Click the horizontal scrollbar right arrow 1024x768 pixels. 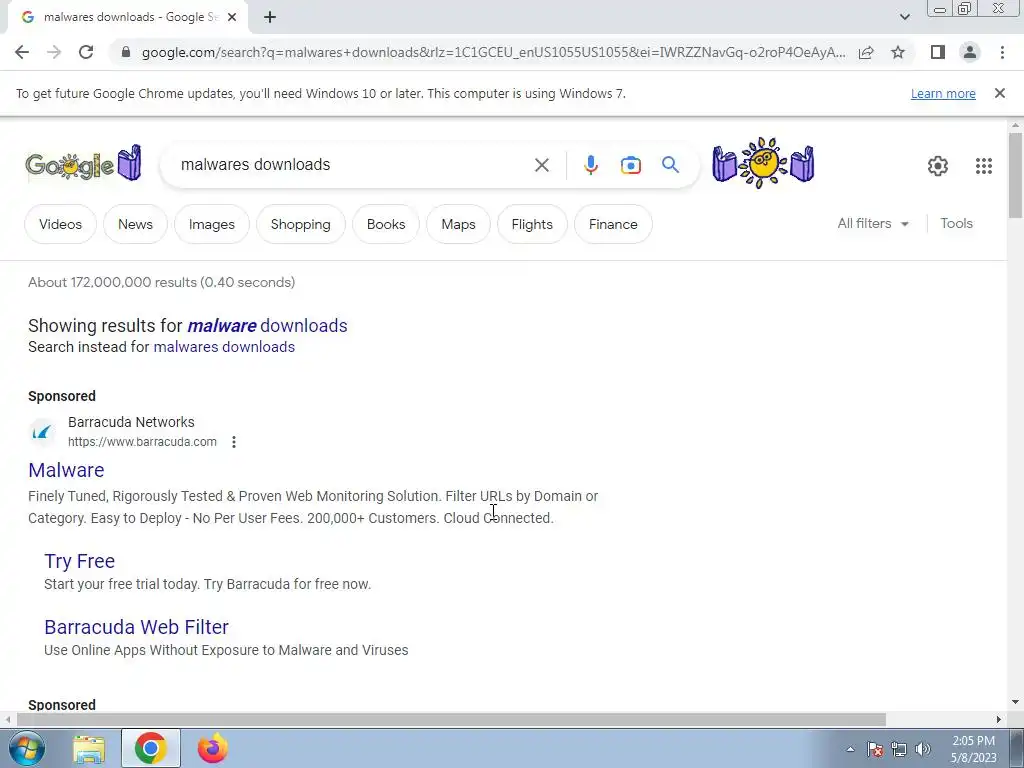point(999,720)
